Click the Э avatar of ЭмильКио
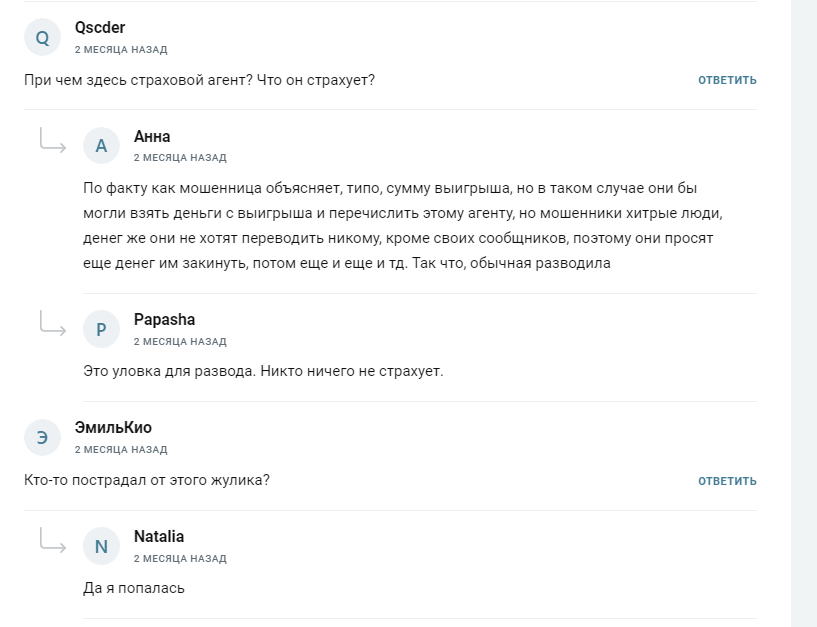Image resolution: width=817 pixels, height=627 pixels. [x=42, y=437]
